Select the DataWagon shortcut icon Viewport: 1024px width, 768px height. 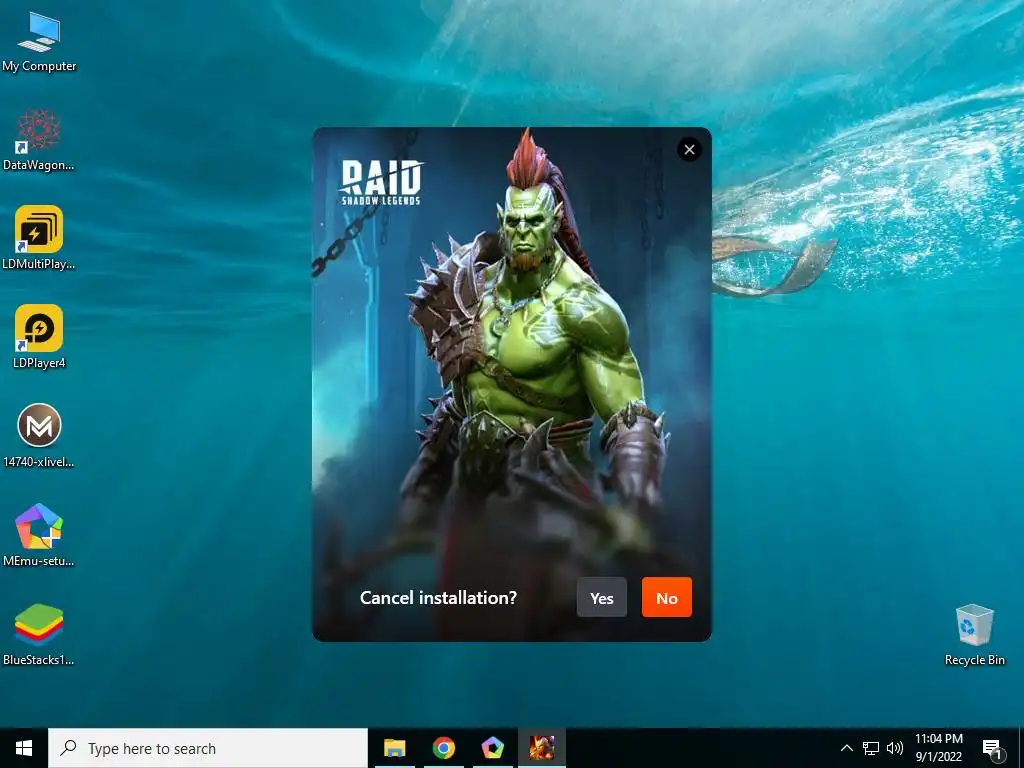click(39, 140)
